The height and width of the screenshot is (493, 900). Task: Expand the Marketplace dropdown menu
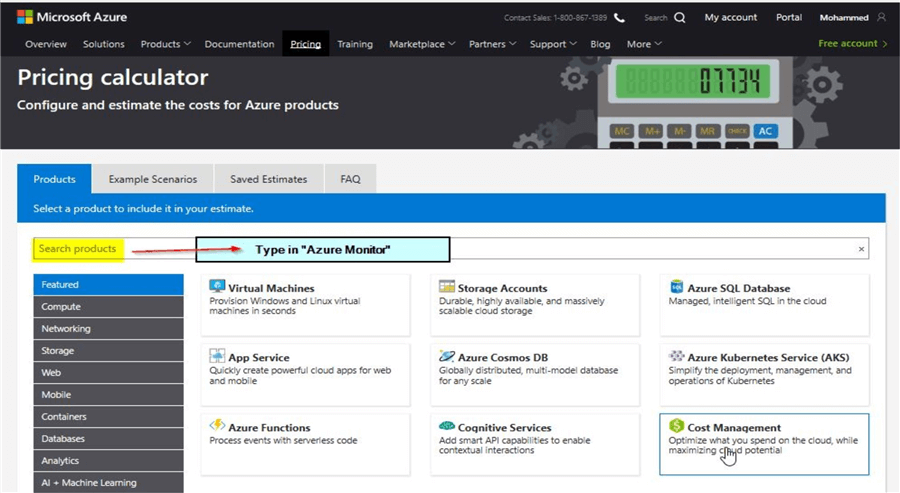(x=422, y=44)
